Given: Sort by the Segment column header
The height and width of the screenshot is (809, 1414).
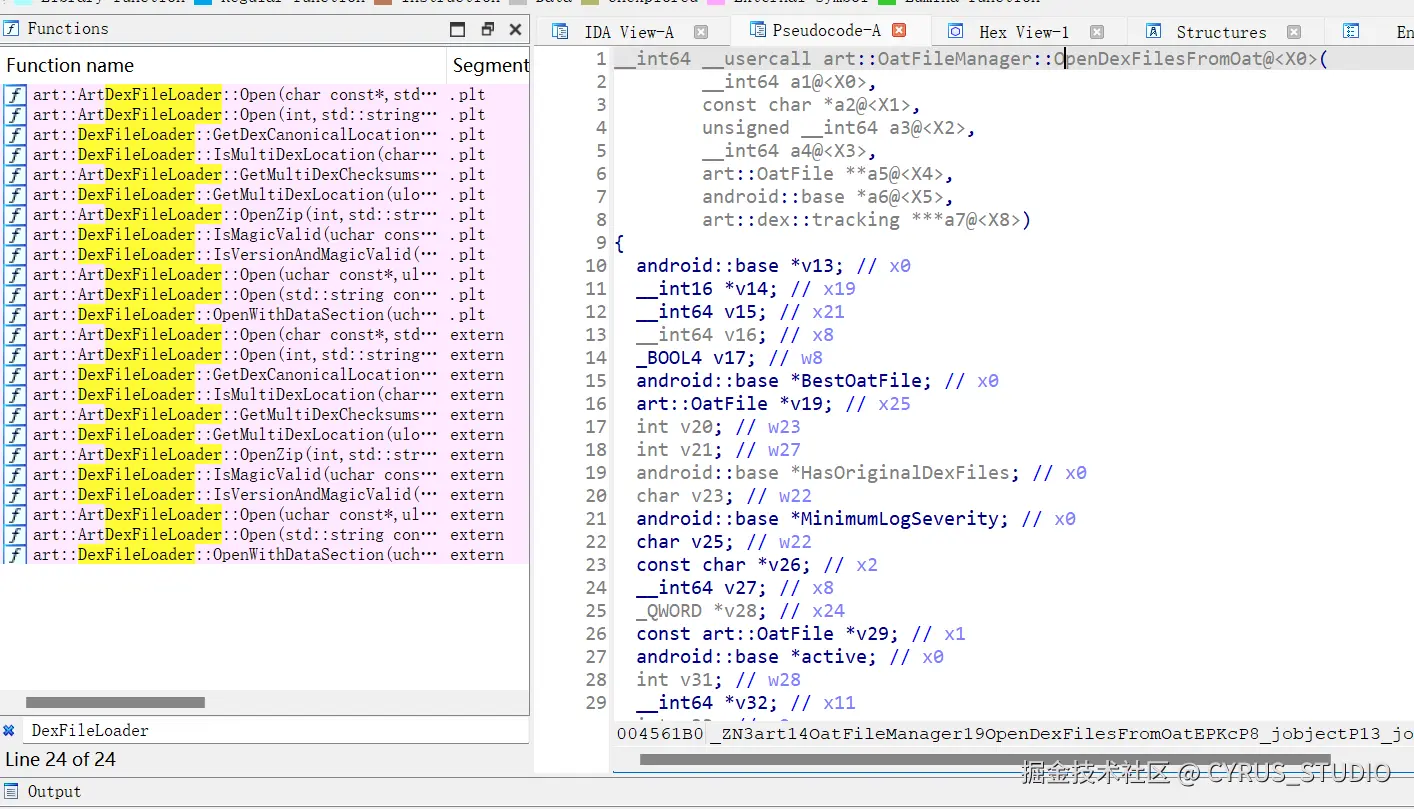Looking at the screenshot, I should [488, 65].
